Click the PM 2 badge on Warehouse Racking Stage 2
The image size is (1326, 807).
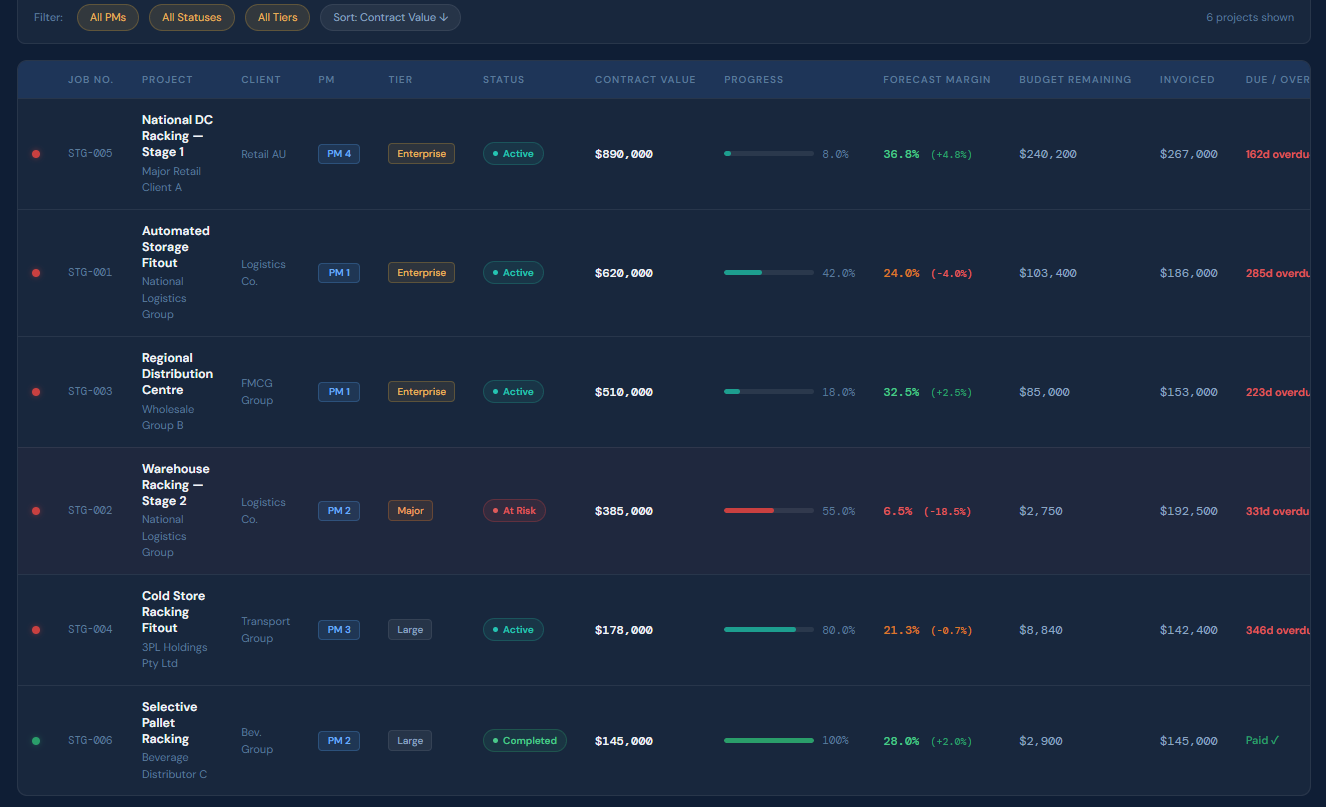(x=338, y=510)
